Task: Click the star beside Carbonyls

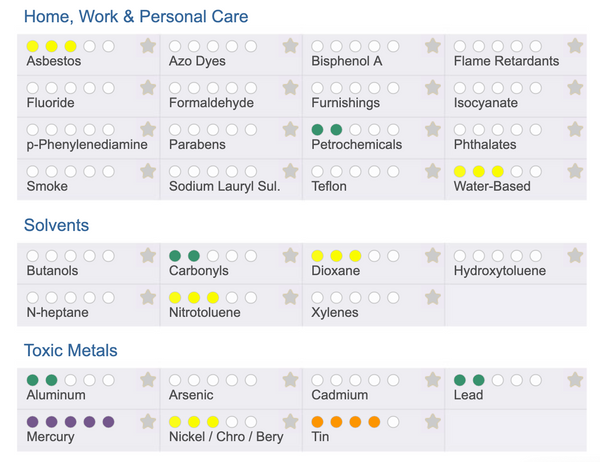Action: coord(290,256)
